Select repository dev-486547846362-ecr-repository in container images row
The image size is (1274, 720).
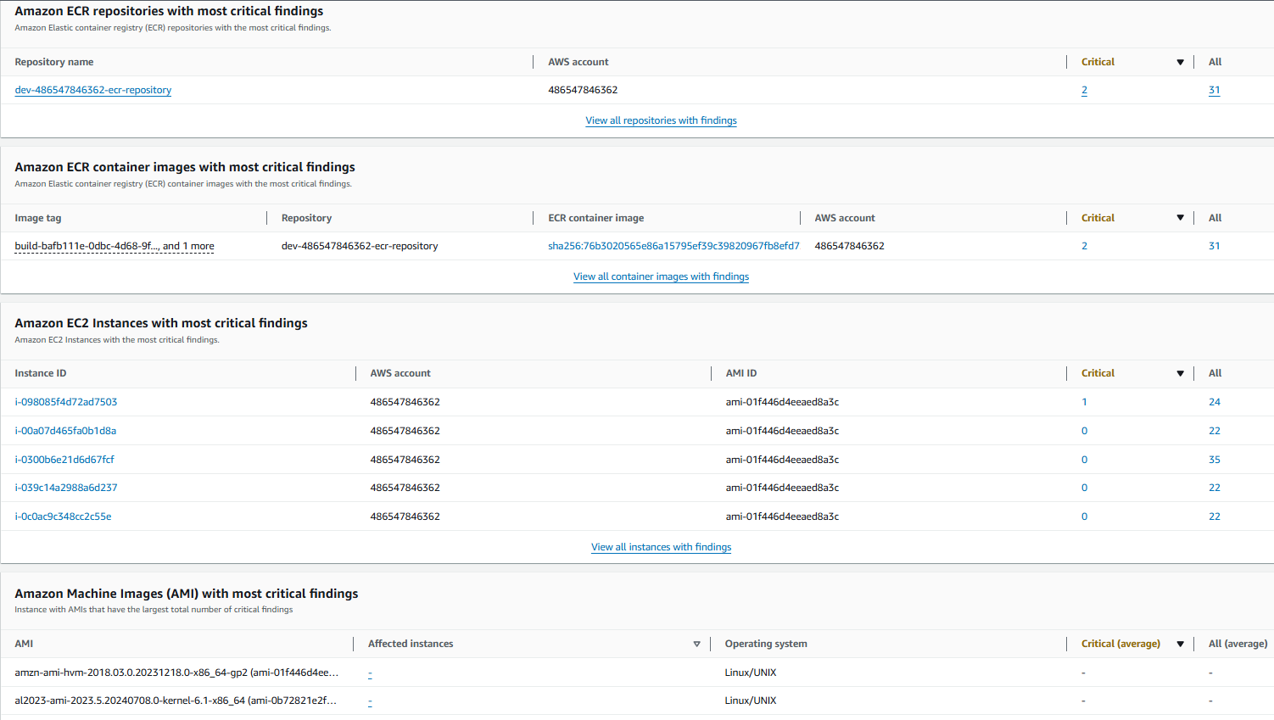click(360, 246)
